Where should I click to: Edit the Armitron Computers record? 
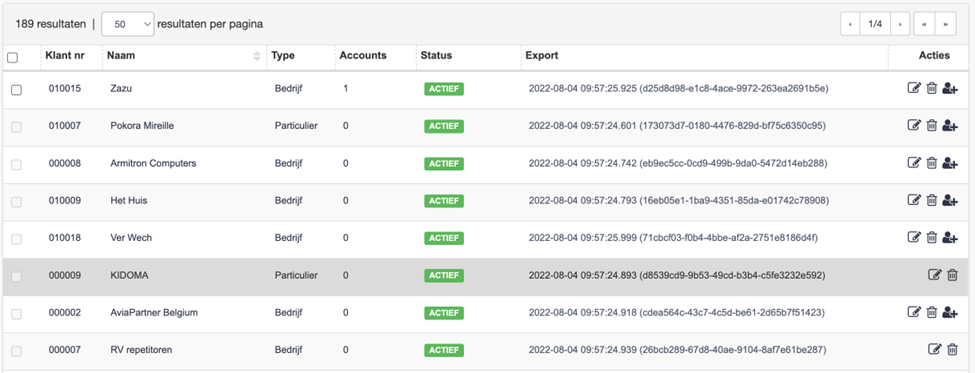click(913, 163)
